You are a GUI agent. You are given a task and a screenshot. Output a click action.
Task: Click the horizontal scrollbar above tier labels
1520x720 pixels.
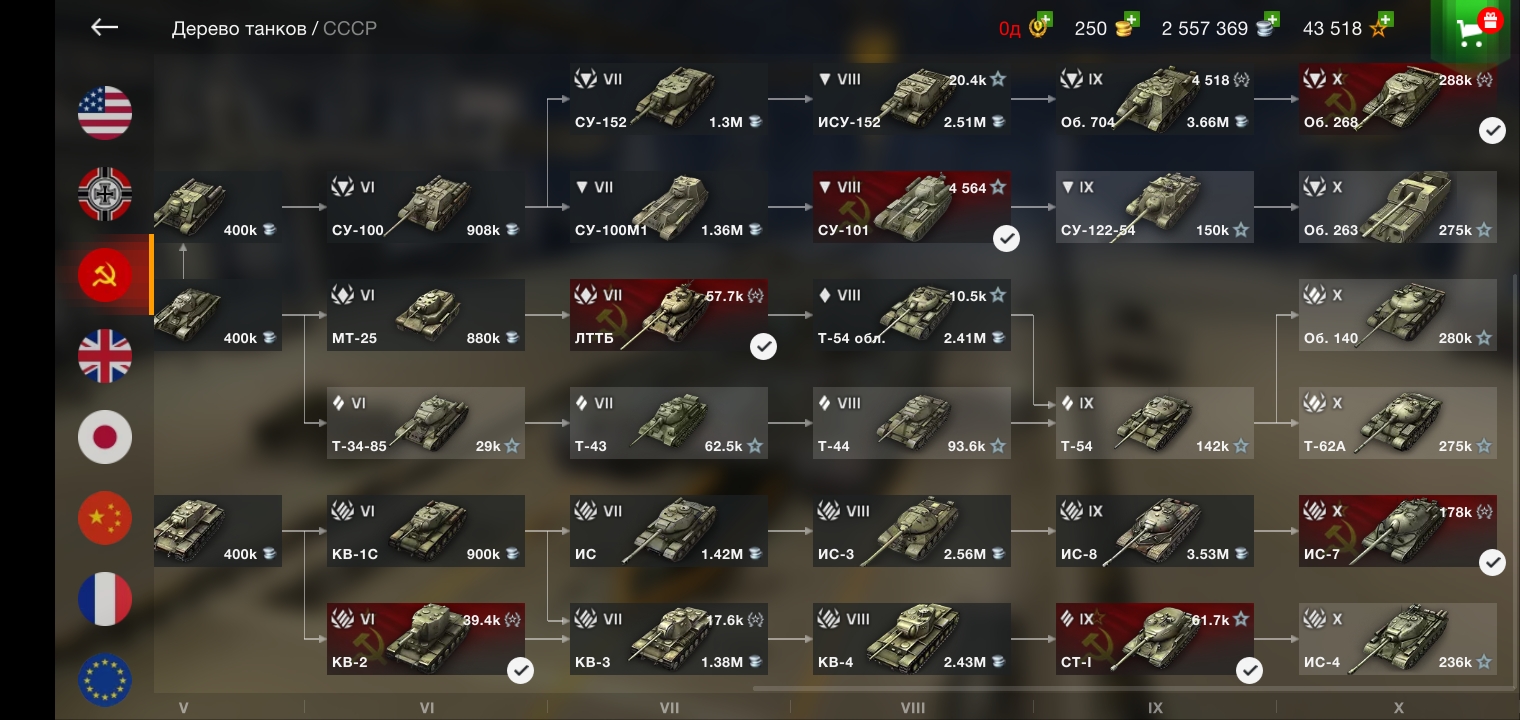tap(1125, 688)
